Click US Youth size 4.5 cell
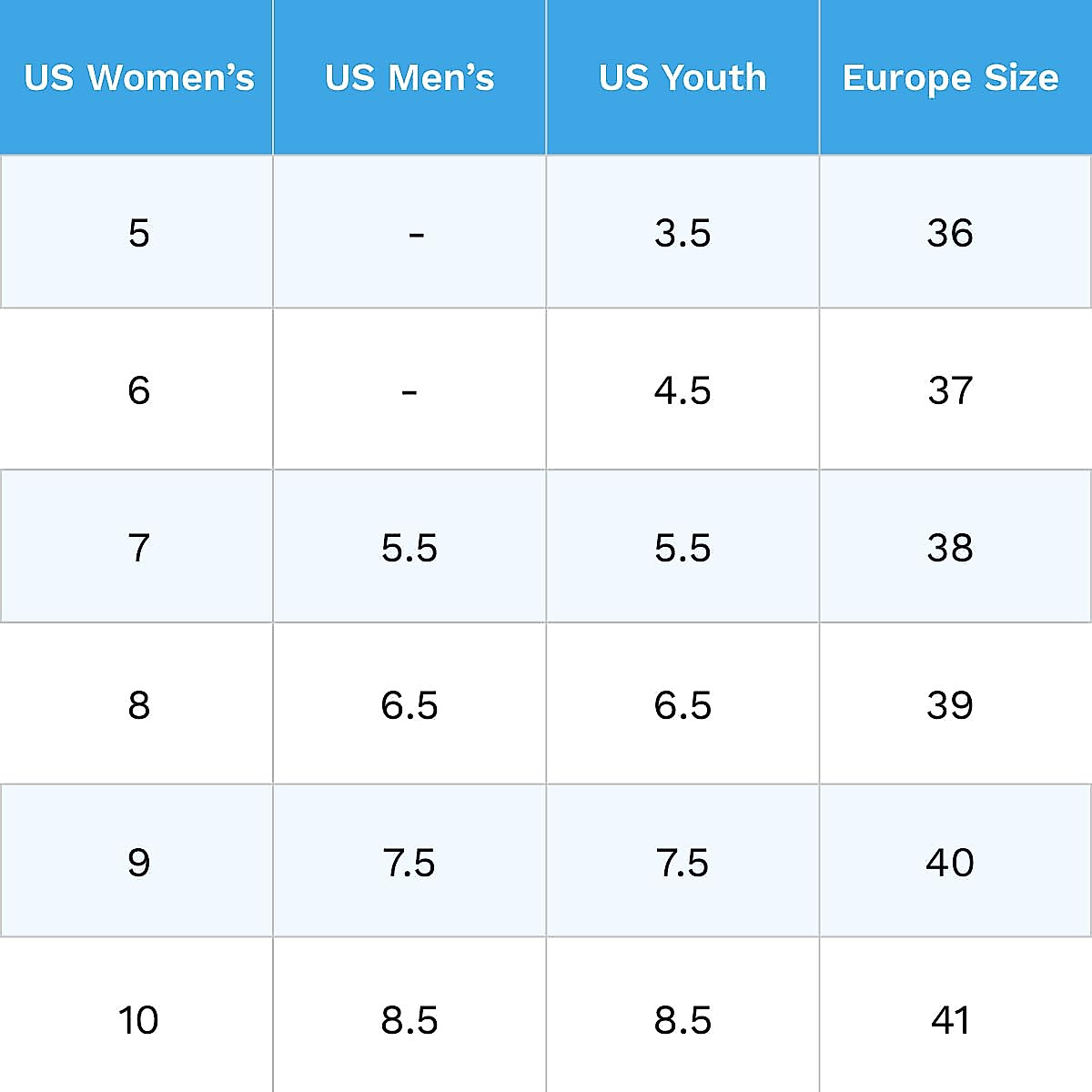This screenshot has width=1092, height=1092. pos(682,390)
